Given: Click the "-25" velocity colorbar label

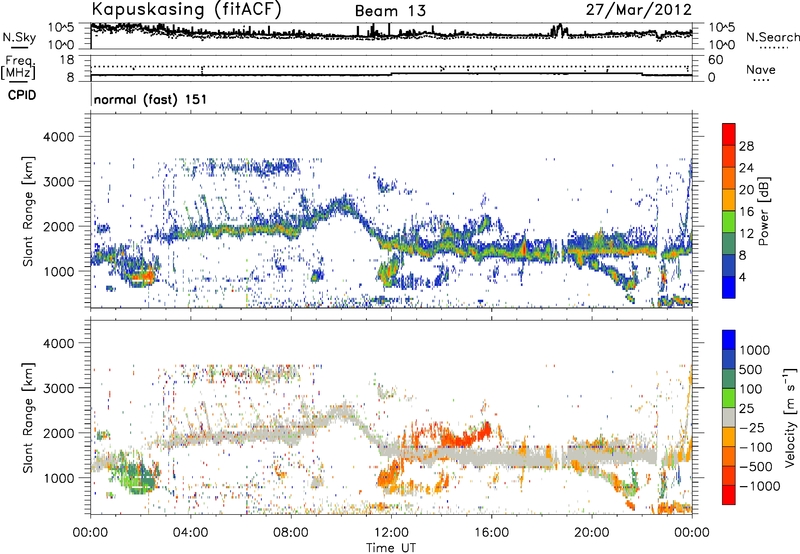Looking at the screenshot, I should (752, 428).
